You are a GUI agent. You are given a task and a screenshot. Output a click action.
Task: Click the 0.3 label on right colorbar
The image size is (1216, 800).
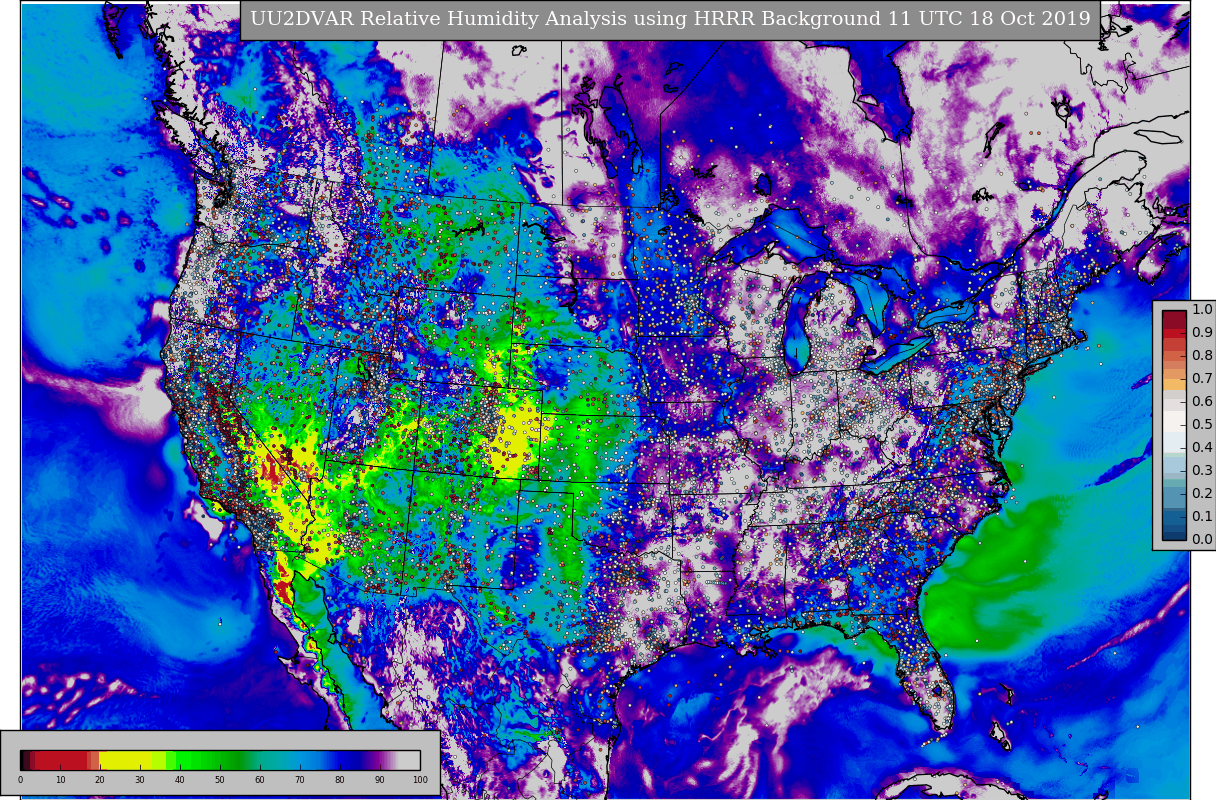click(1202, 470)
